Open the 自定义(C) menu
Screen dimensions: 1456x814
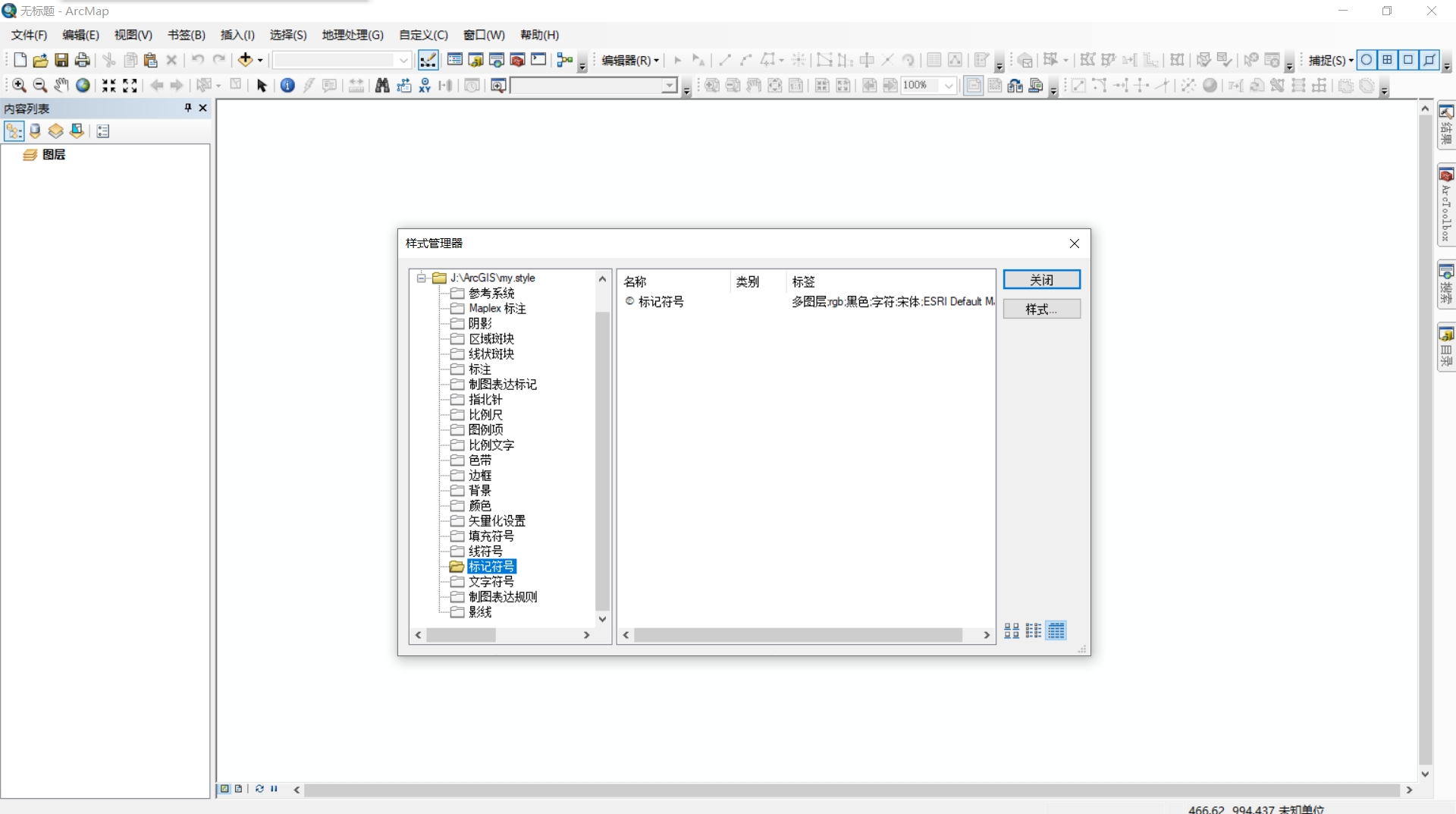click(x=423, y=35)
